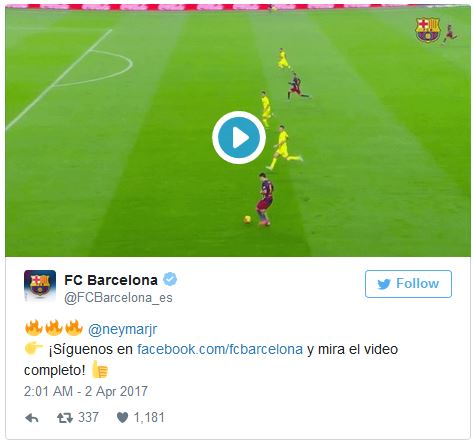474x441 pixels.
Task: Click the FC Barcelona avatar
Action: [x=40, y=285]
